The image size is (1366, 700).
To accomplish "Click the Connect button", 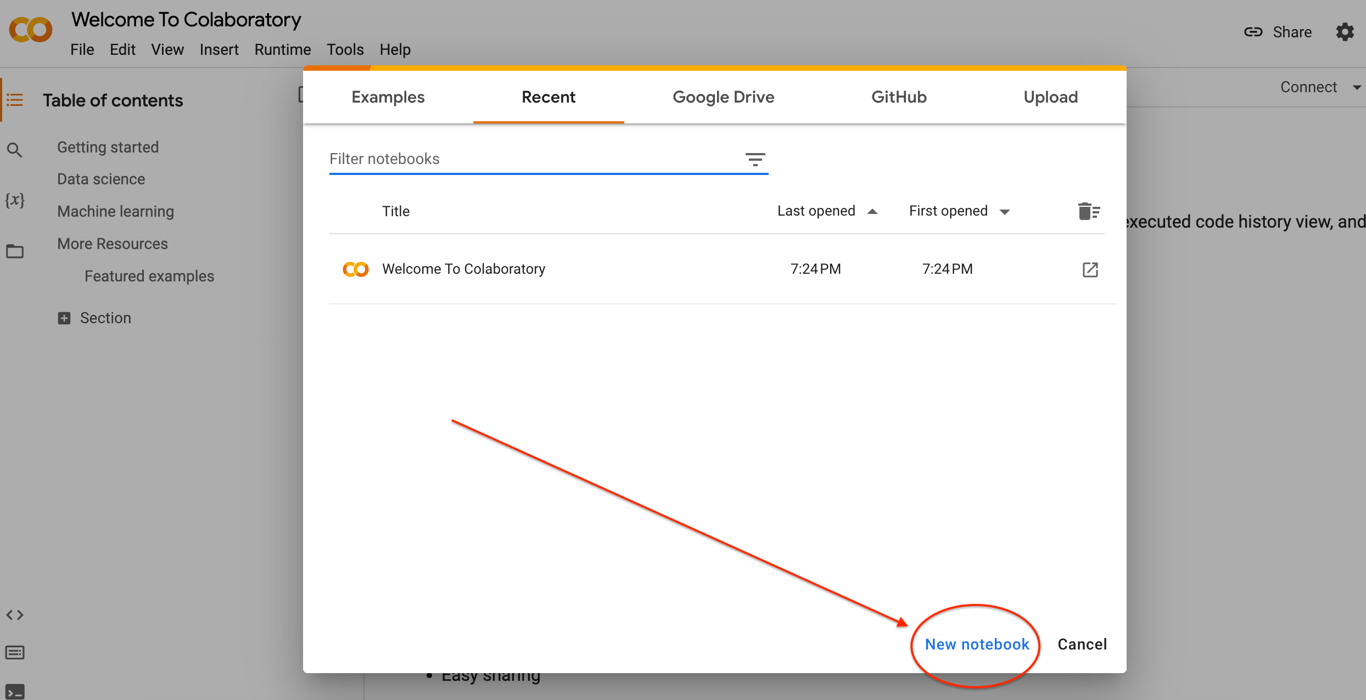I will (x=1308, y=87).
